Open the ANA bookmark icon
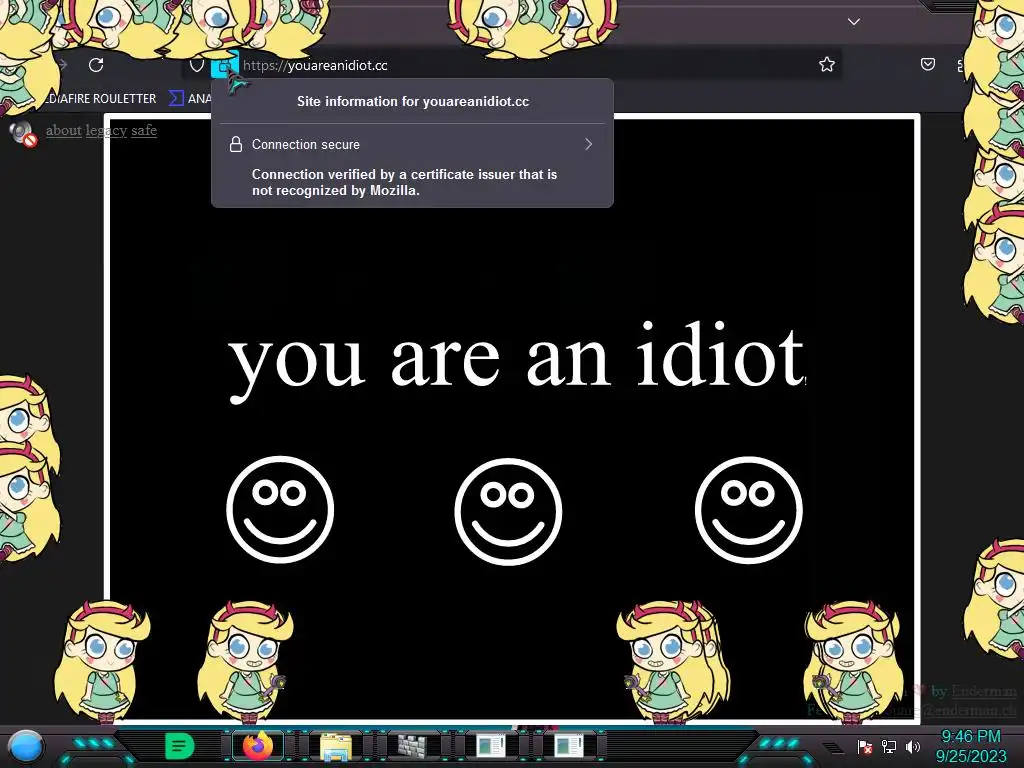The height and width of the screenshot is (768, 1024). pyautogui.click(x=176, y=99)
